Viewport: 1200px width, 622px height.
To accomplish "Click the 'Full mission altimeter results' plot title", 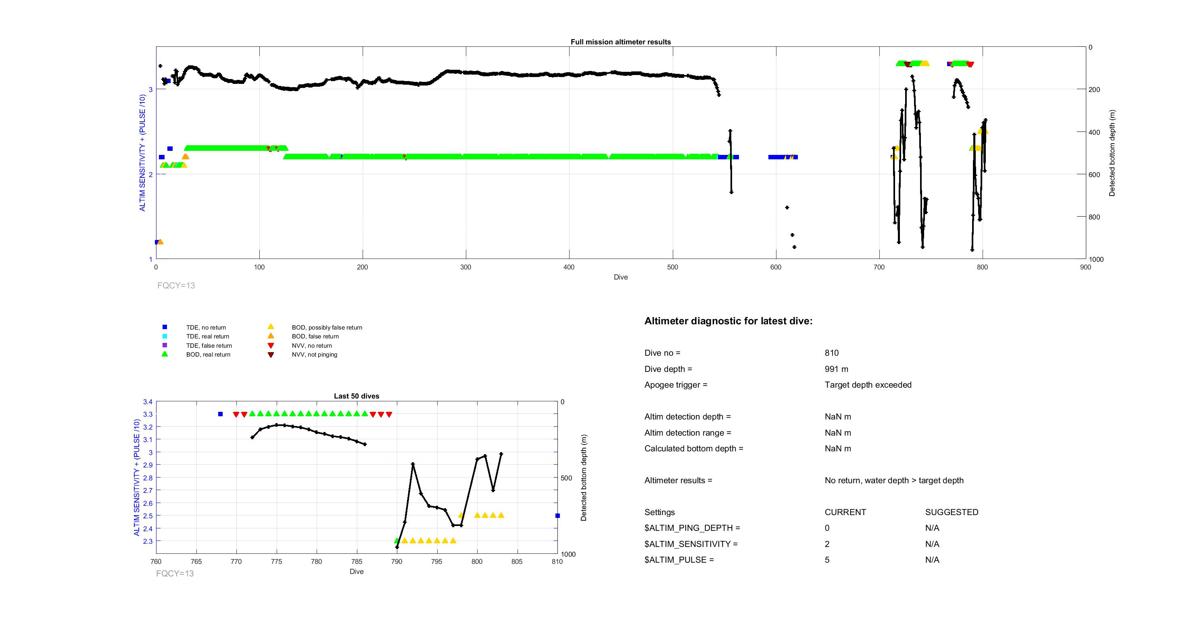I will [620, 42].
